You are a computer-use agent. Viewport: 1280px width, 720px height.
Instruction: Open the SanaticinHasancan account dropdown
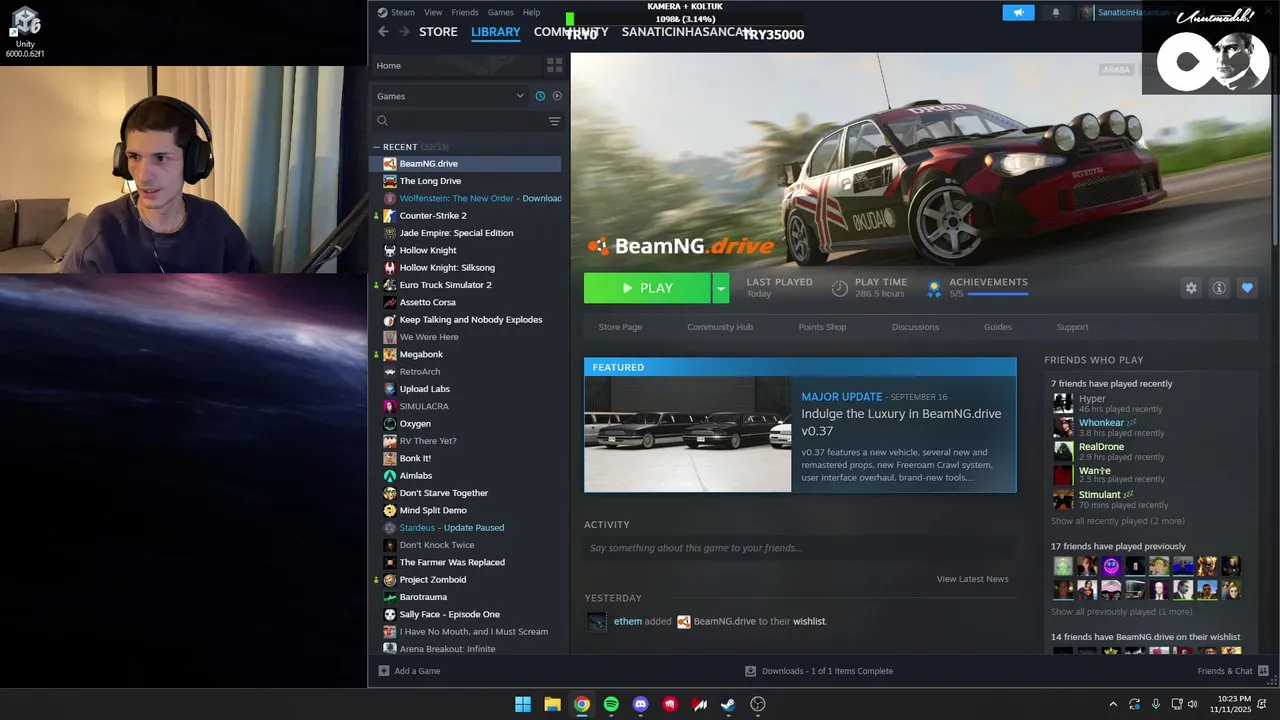pos(1126,12)
